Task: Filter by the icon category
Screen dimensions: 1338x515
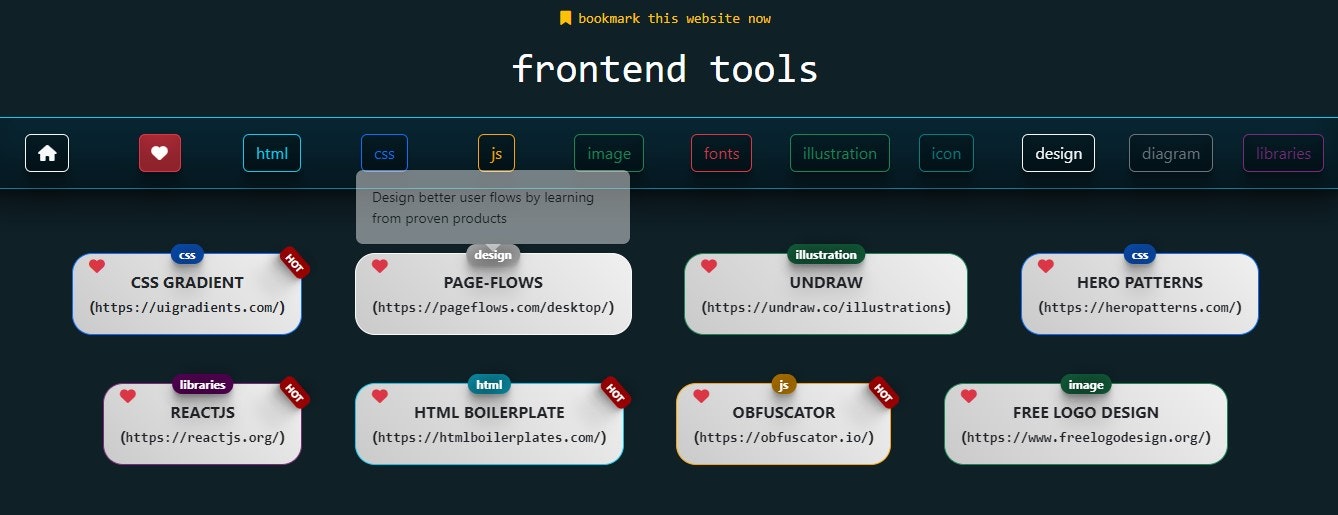Action: (946, 153)
